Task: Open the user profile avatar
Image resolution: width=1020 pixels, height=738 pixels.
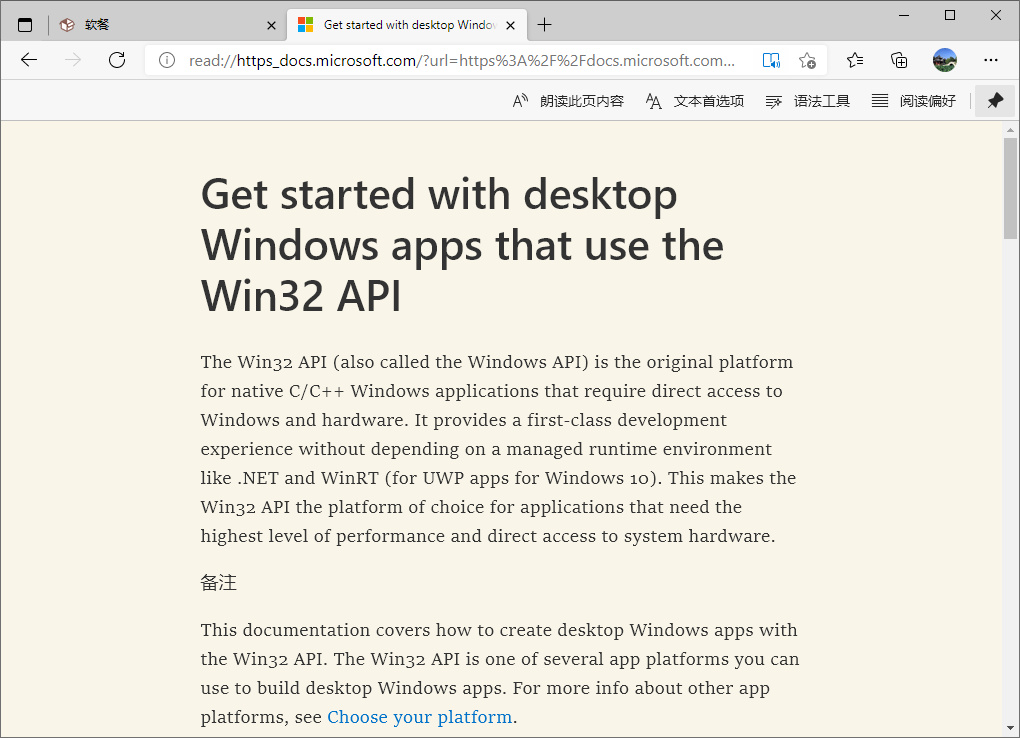Action: pos(944,60)
